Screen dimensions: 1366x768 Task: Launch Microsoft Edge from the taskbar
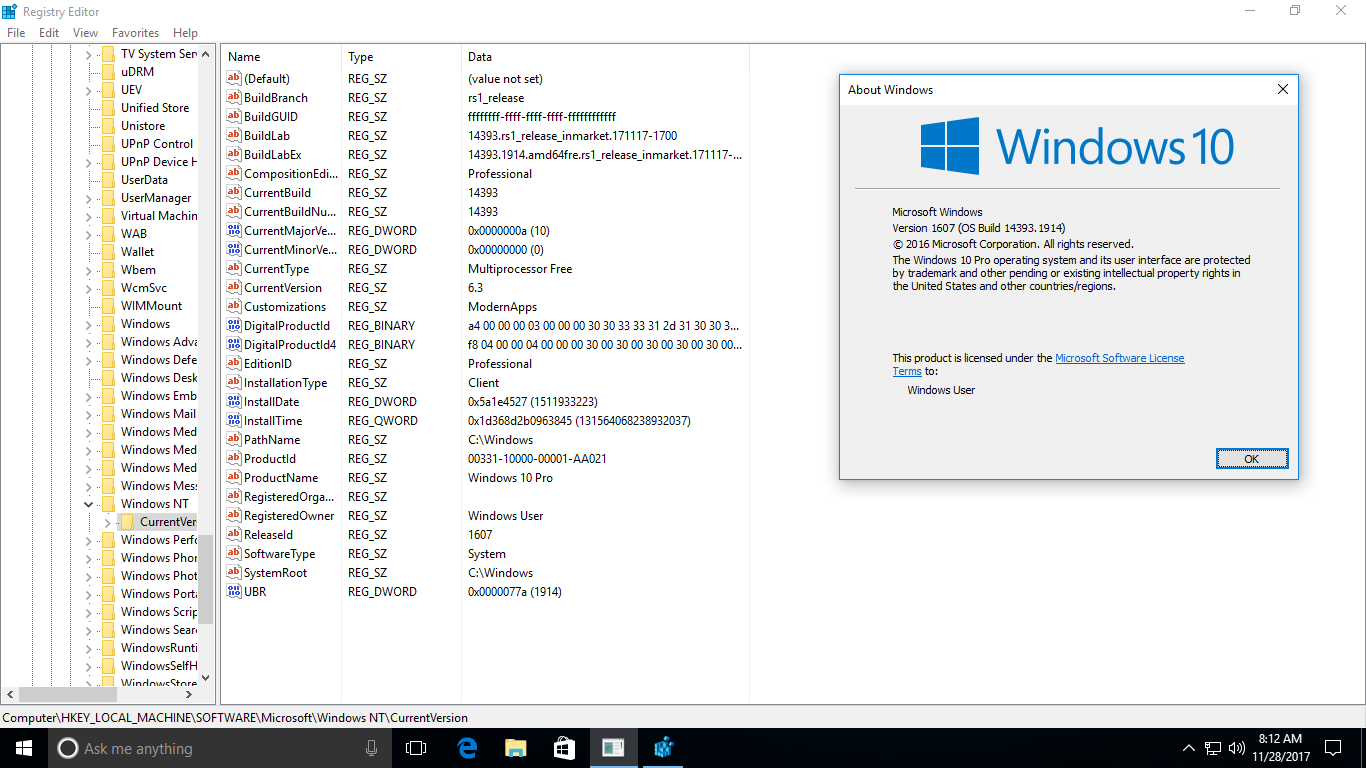click(x=467, y=748)
